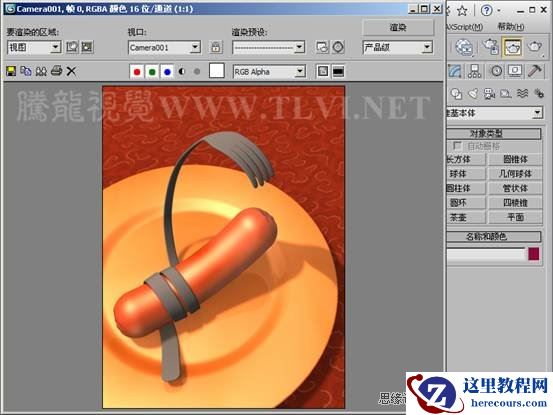Click the Save Image disk icon
This screenshot has height=415, width=553.
(11, 72)
